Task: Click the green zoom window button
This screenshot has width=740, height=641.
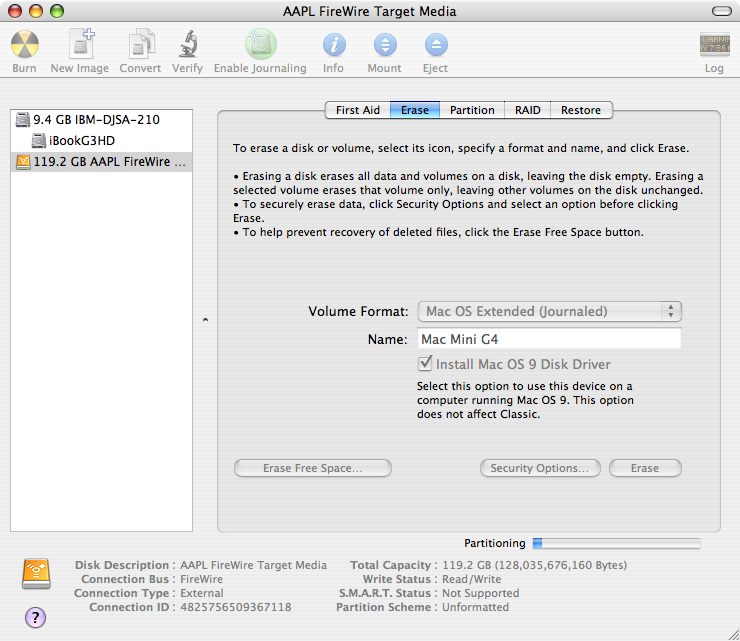Action: [57, 11]
